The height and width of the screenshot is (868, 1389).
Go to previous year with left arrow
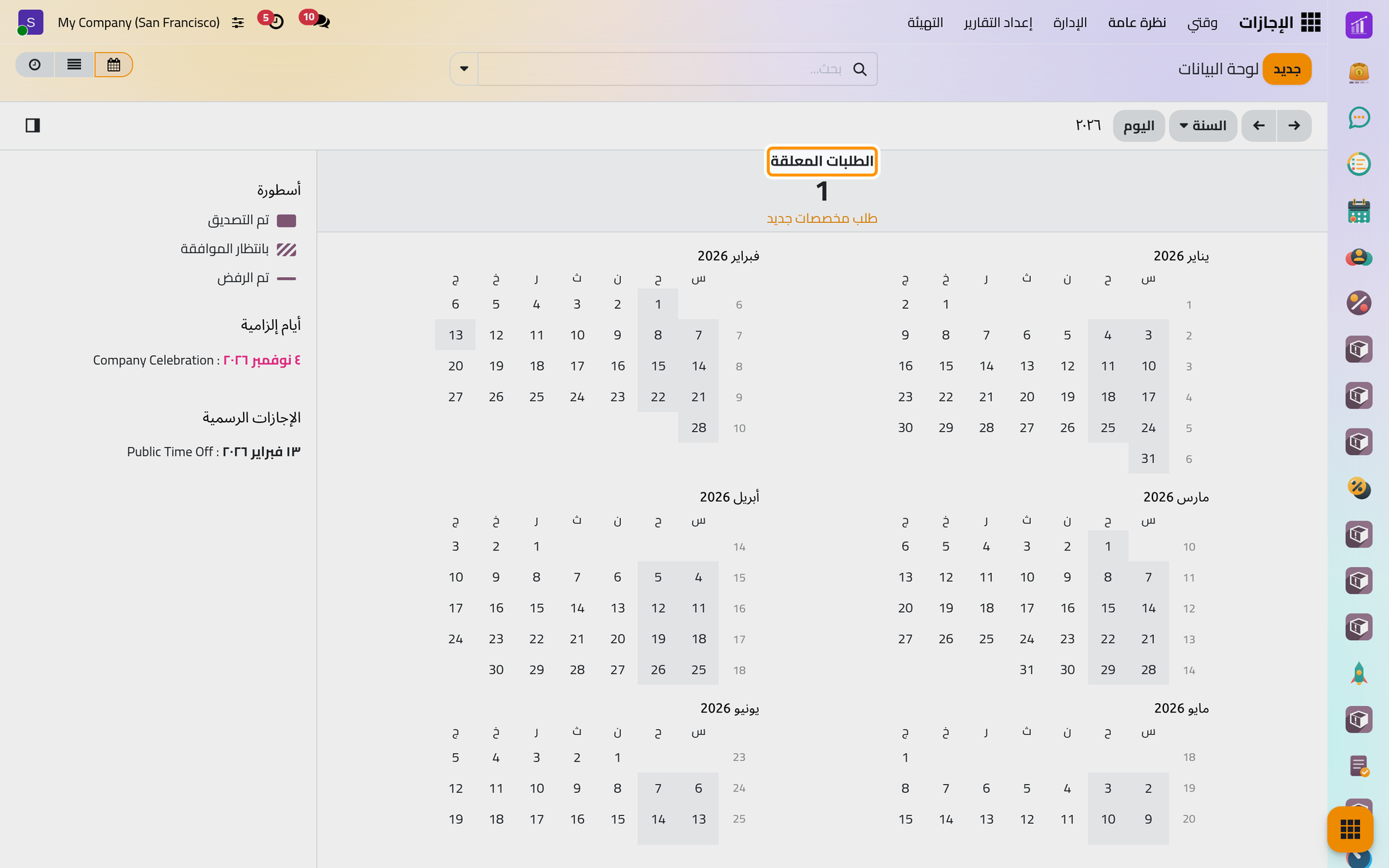pos(1259,126)
